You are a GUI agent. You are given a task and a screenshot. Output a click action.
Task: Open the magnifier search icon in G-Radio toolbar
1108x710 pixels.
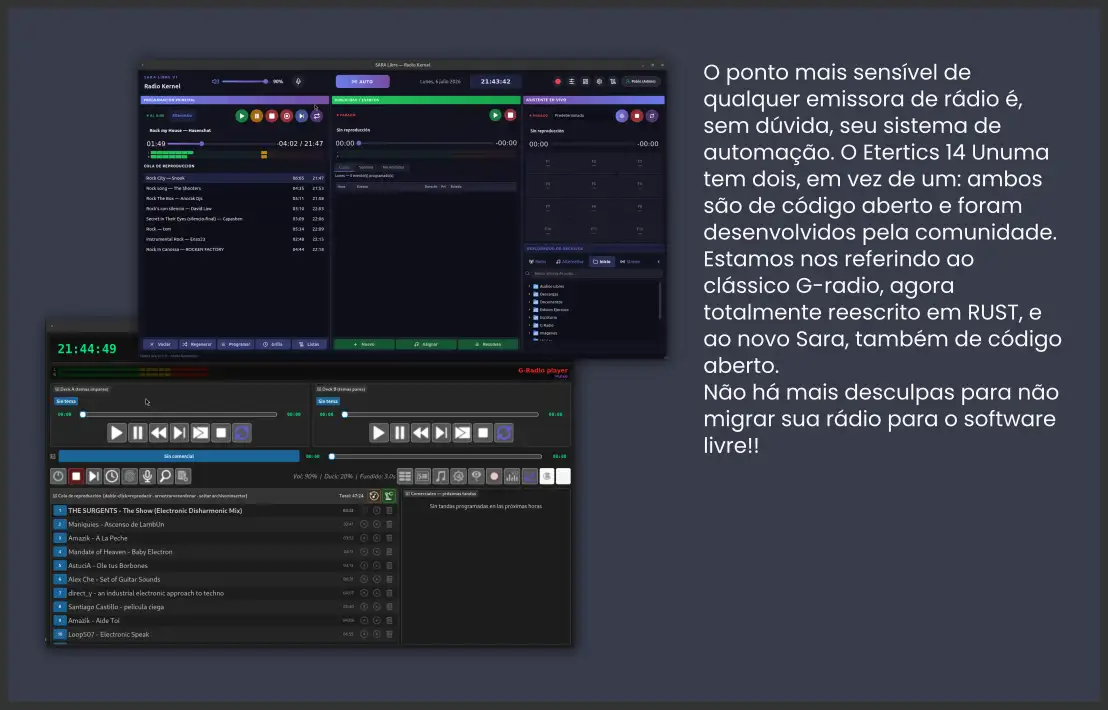coord(165,476)
